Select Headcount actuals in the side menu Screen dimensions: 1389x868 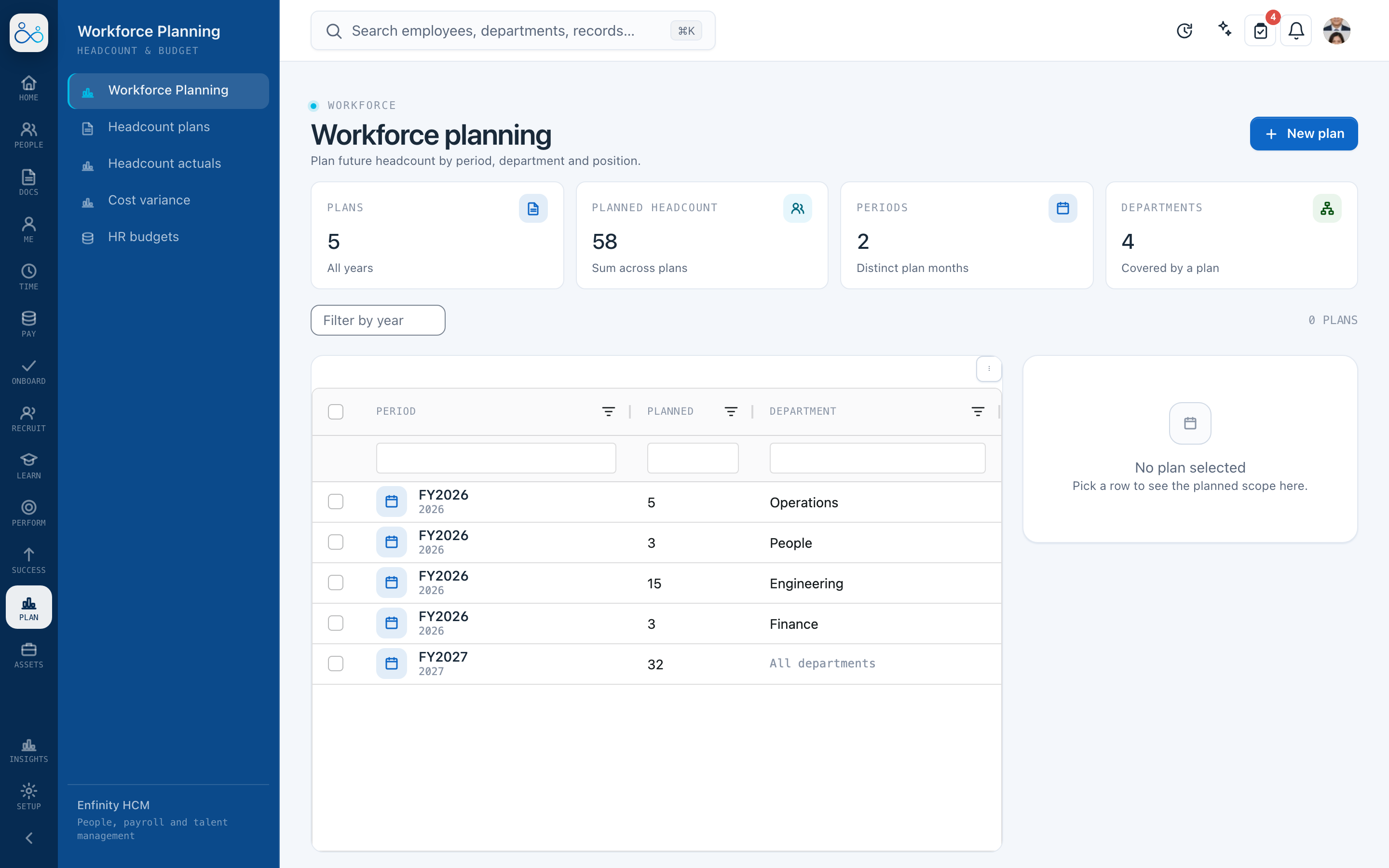tap(168, 164)
